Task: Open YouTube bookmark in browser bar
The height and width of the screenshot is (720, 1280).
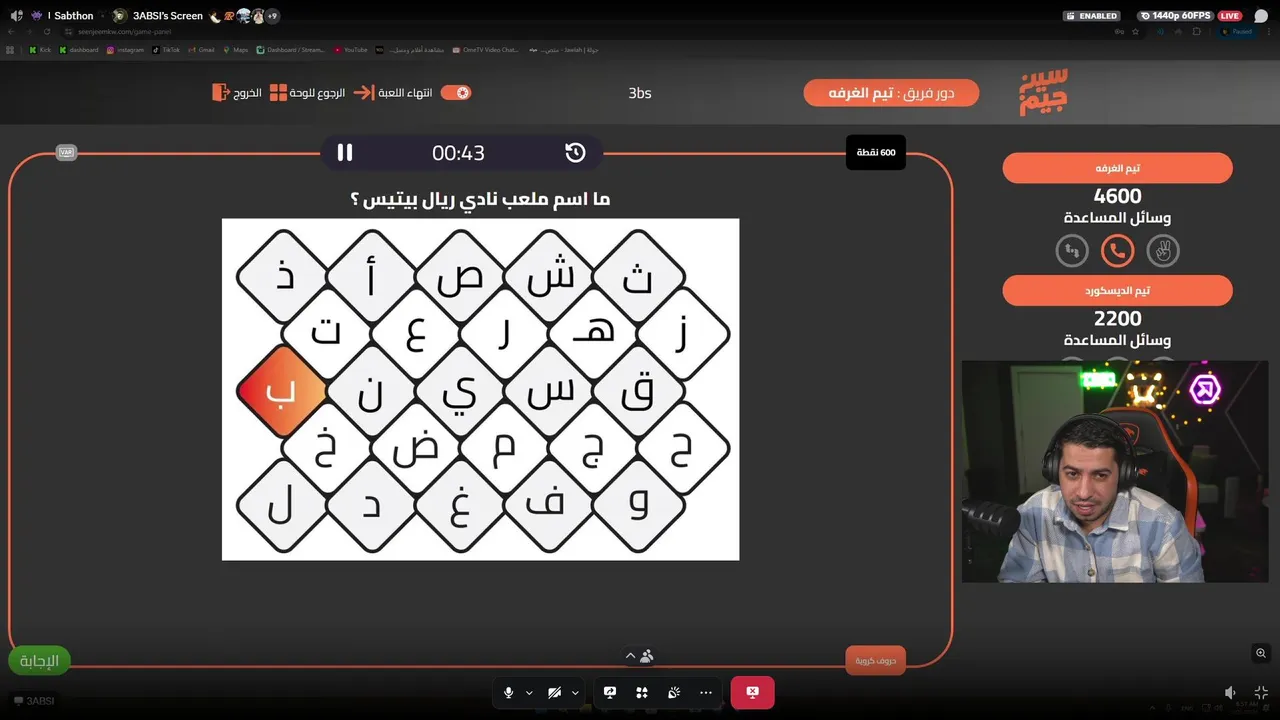Action: pyautogui.click(x=351, y=49)
